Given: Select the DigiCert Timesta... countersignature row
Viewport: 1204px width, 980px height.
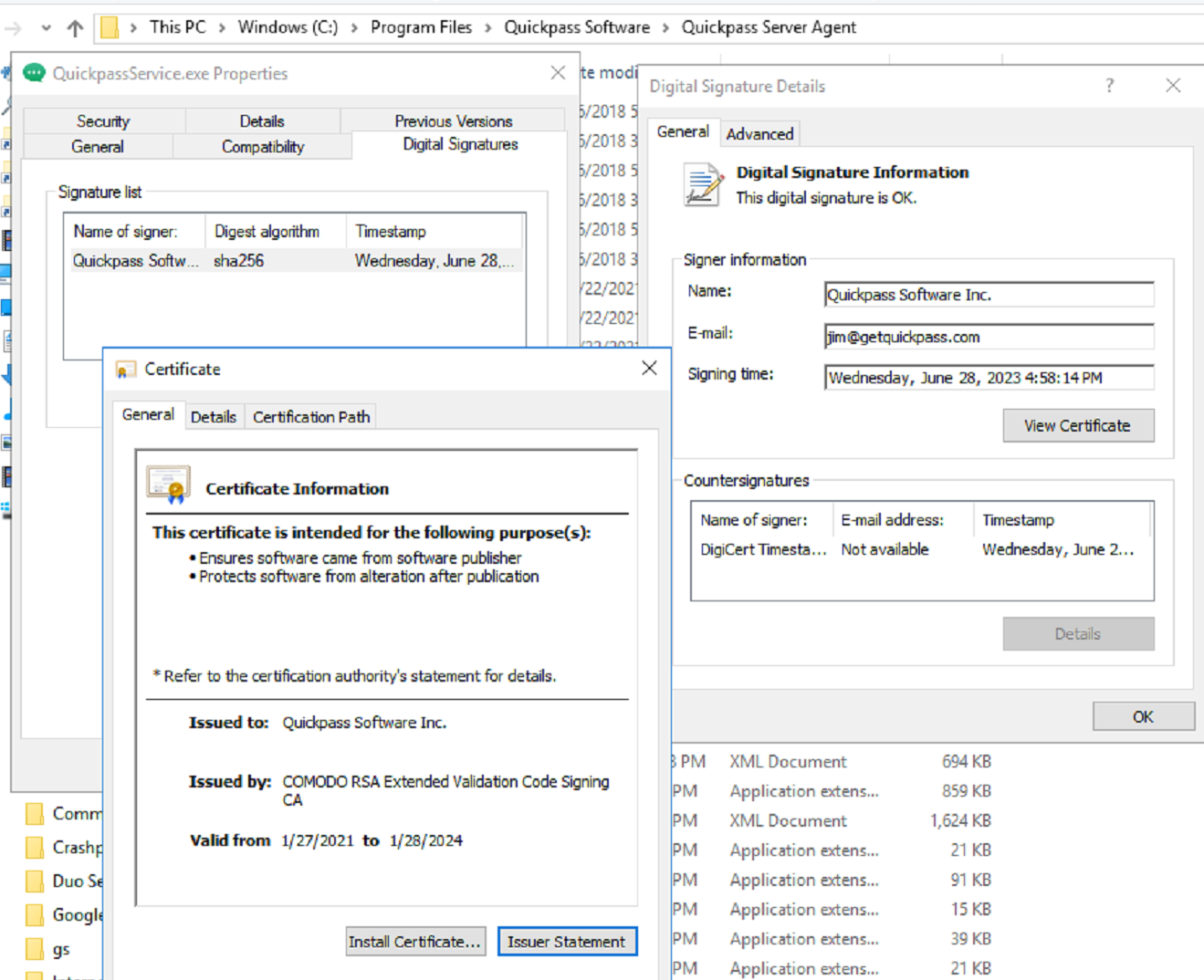Looking at the screenshot, I should pyautogui.click(x=921, y=549).
